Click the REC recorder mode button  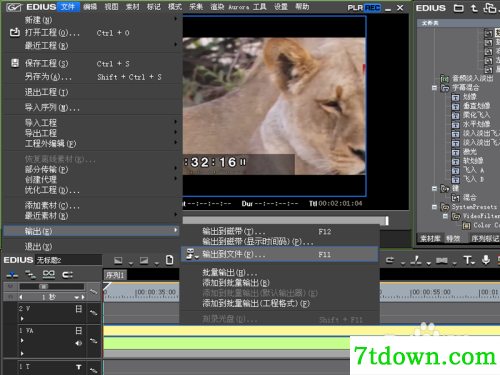point(373,8)
